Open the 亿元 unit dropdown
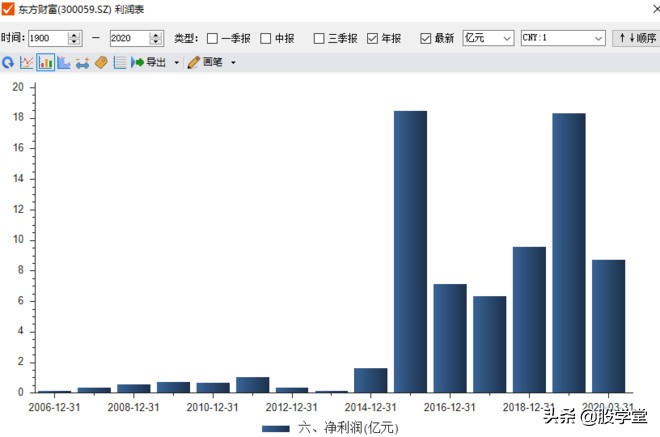The image size is (660, 437). click(488, 38)
